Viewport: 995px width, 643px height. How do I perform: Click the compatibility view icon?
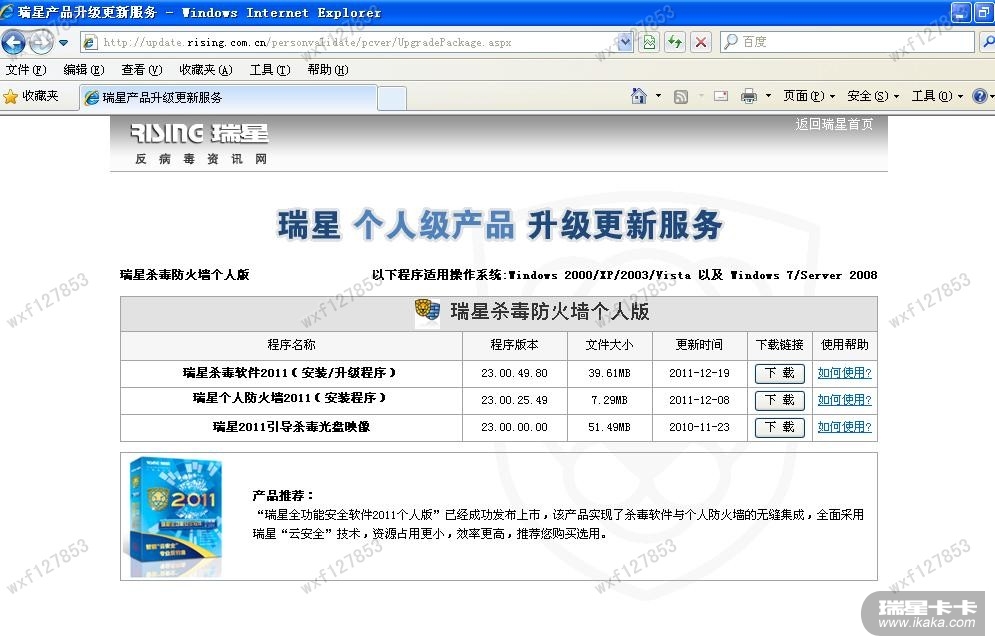pyautogui.click(x=649, y=43)
